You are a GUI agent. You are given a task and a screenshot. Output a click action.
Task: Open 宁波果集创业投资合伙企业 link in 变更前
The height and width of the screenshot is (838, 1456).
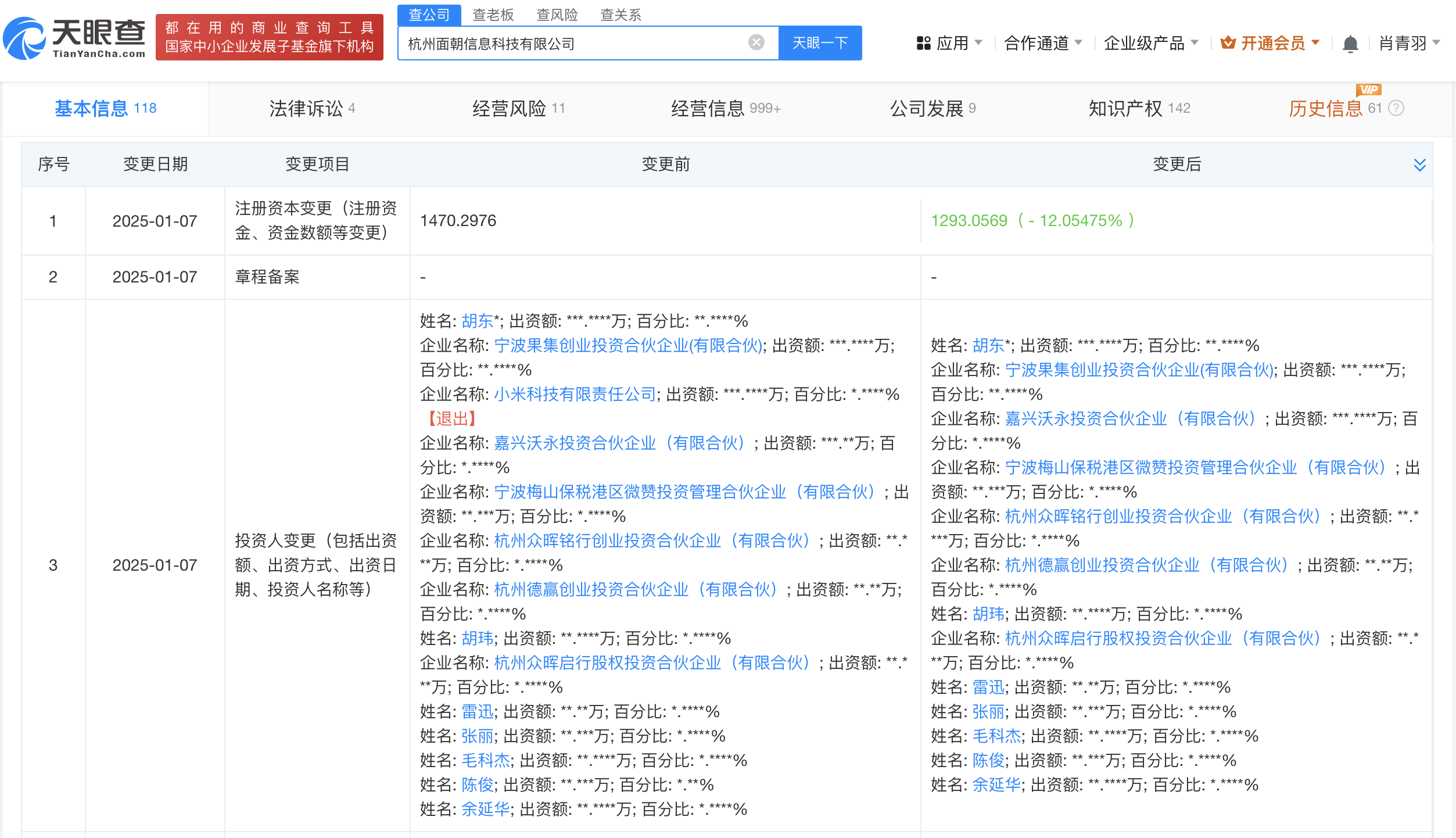click(x=628, y=345)
